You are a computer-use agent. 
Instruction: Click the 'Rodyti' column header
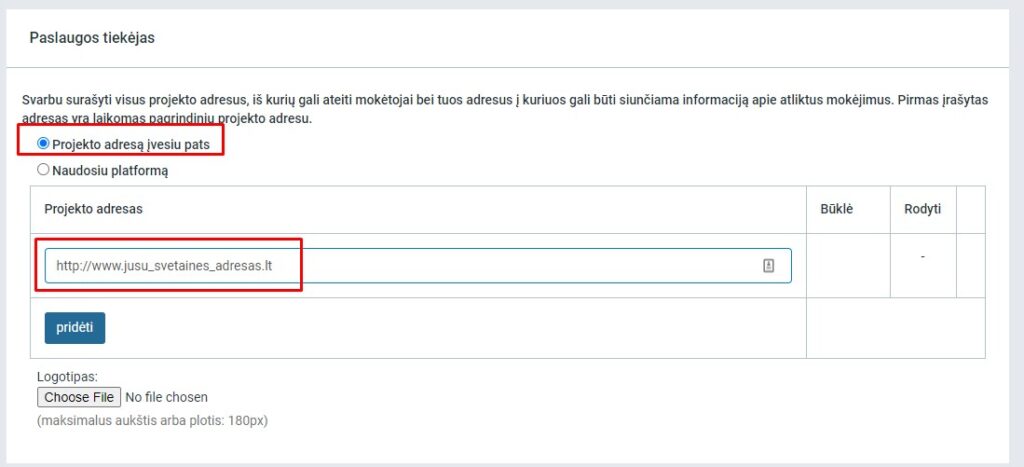[921, 209]
